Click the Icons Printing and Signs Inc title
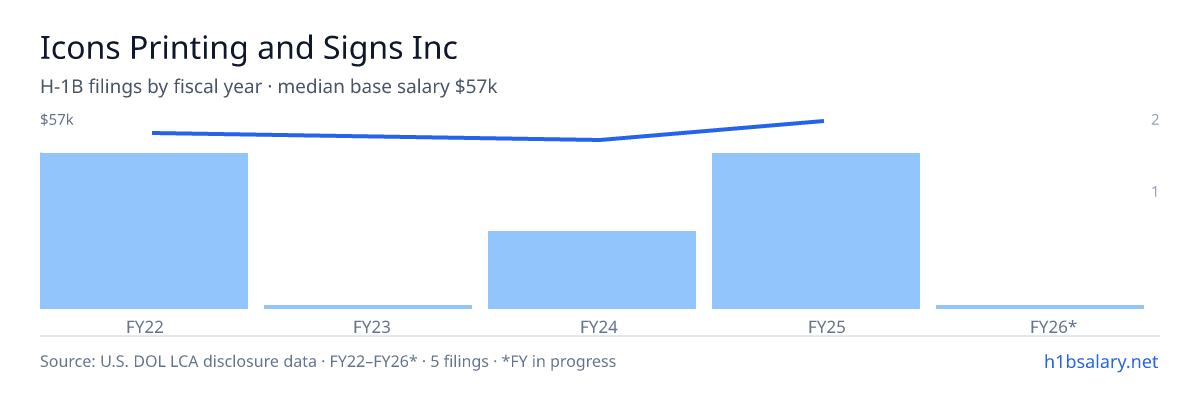 249,48
